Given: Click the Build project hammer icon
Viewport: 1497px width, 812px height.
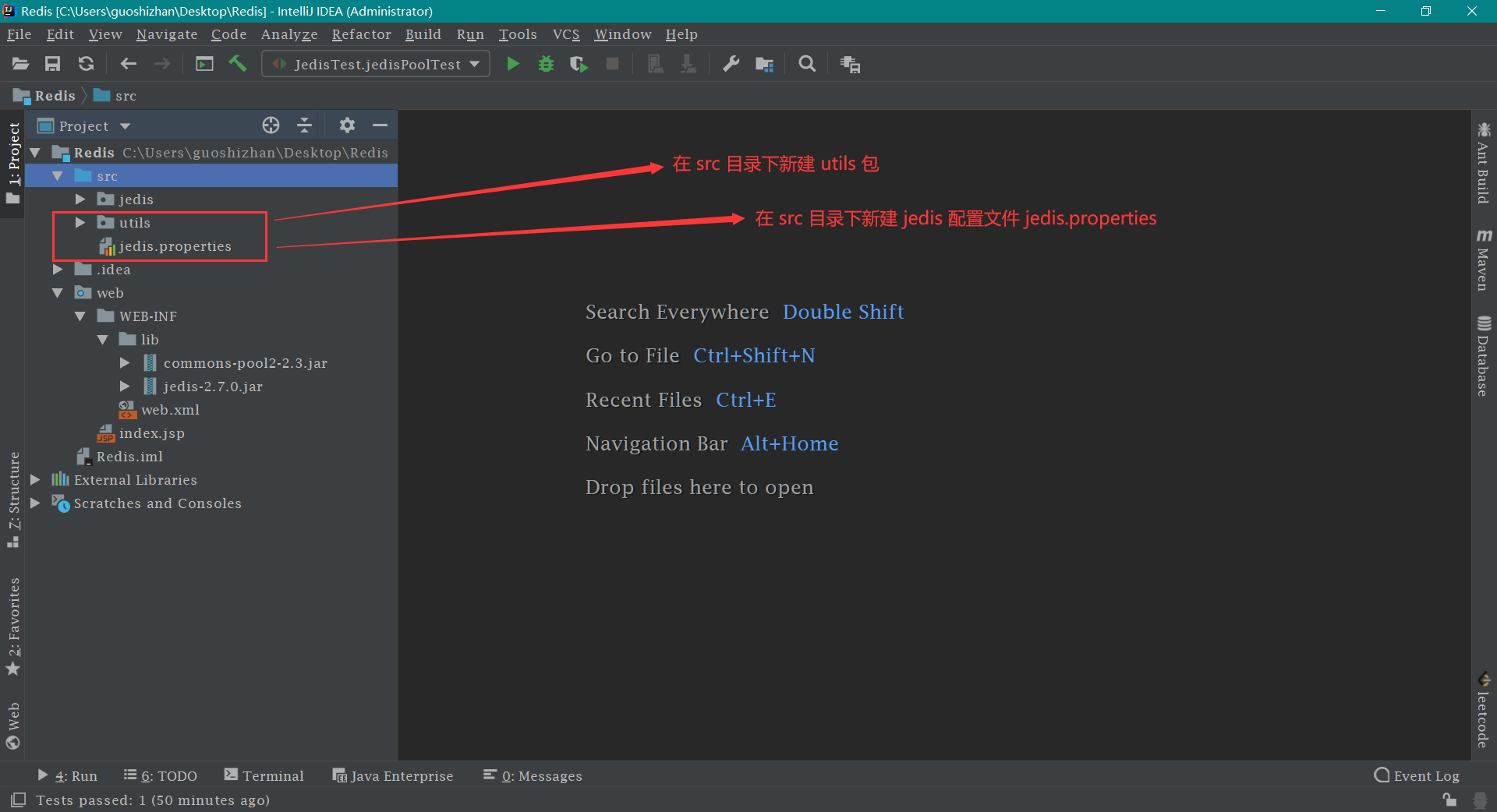Looking at the screenshot, I should coord(238,64).
